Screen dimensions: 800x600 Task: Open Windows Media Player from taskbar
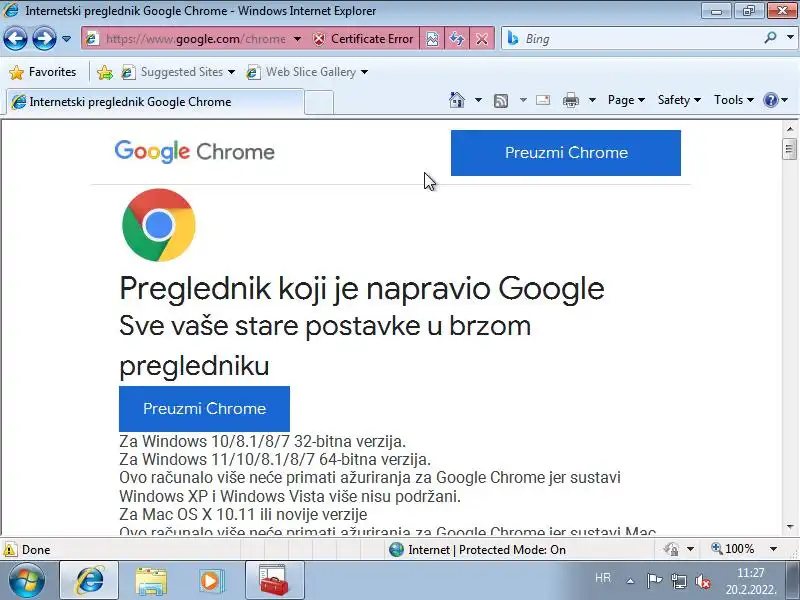click(x=210, y=581)
